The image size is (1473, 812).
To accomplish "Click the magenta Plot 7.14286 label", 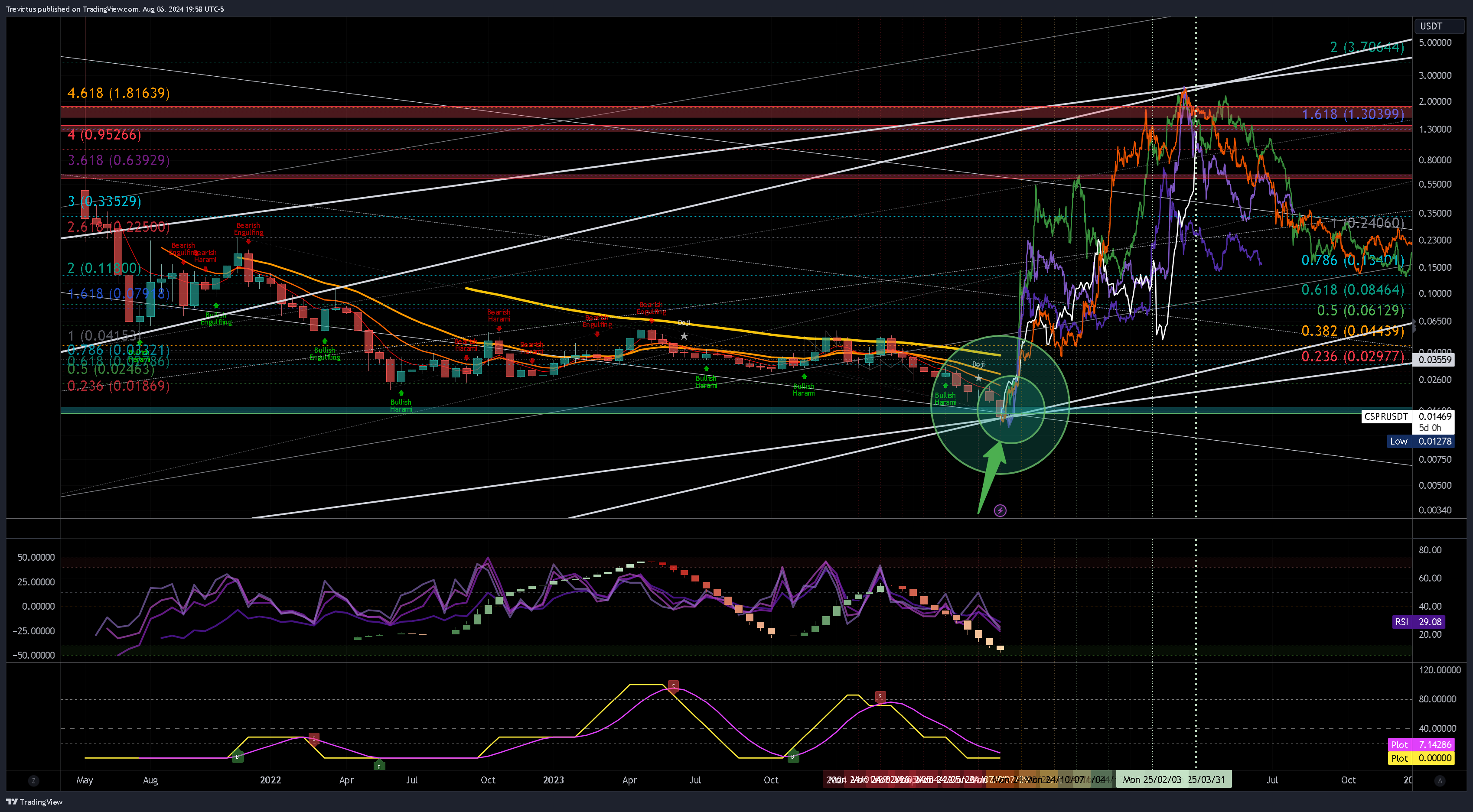I will point(1421,744).
